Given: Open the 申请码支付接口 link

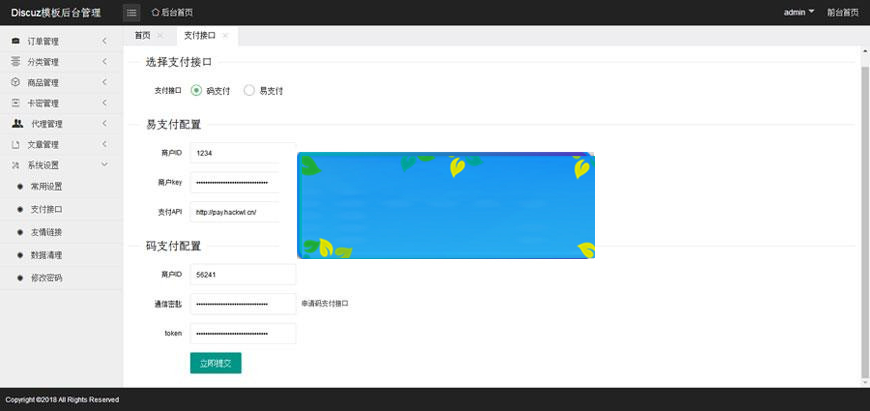Looking at the screenshot, I should click(325, 303).
